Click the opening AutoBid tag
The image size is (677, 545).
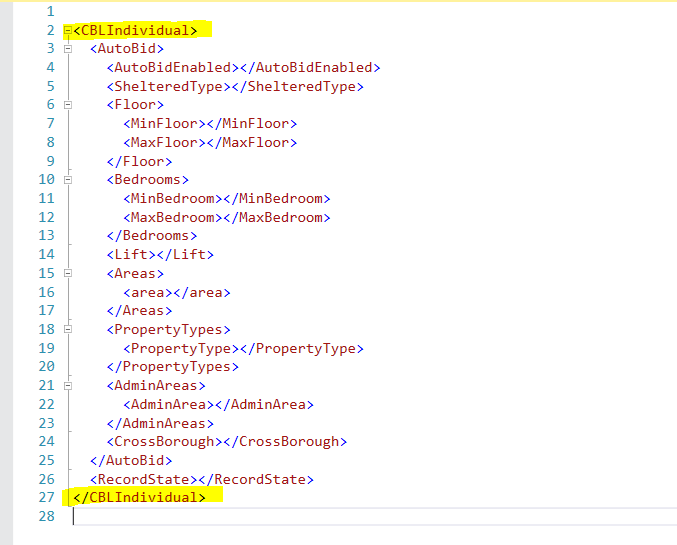127,48
